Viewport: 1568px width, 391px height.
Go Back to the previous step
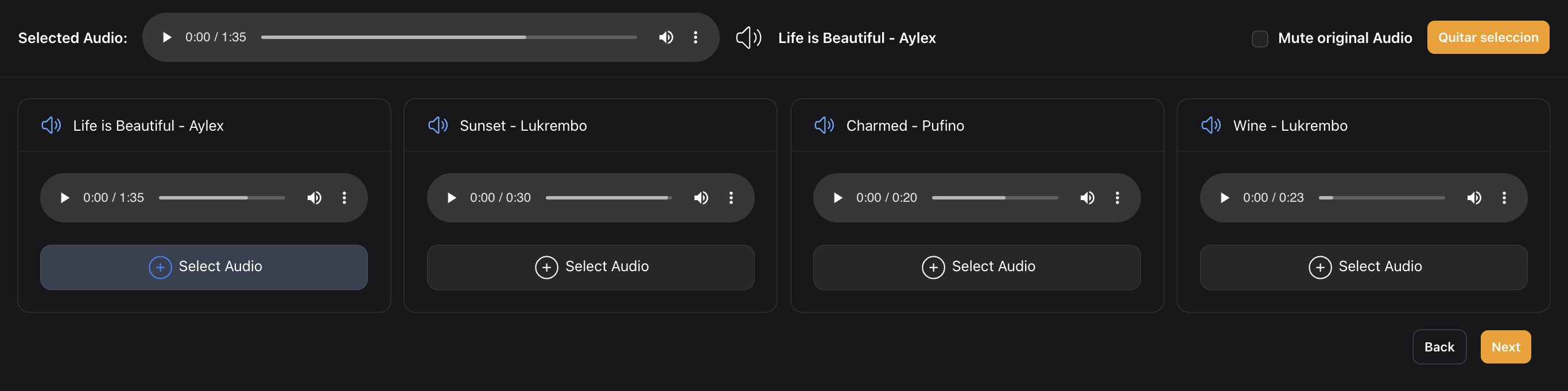1438,347
